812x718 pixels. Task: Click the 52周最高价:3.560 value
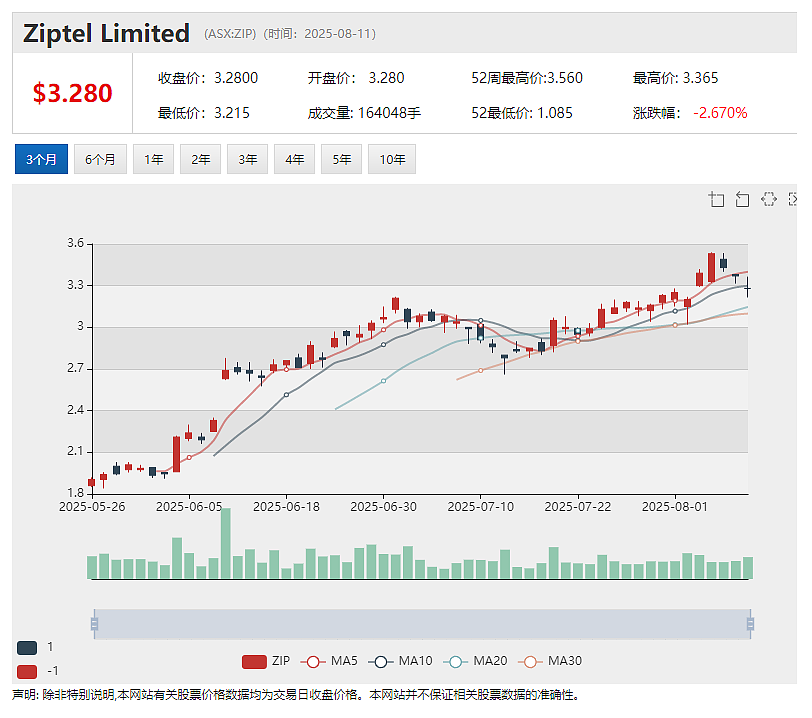click(527, 78)
